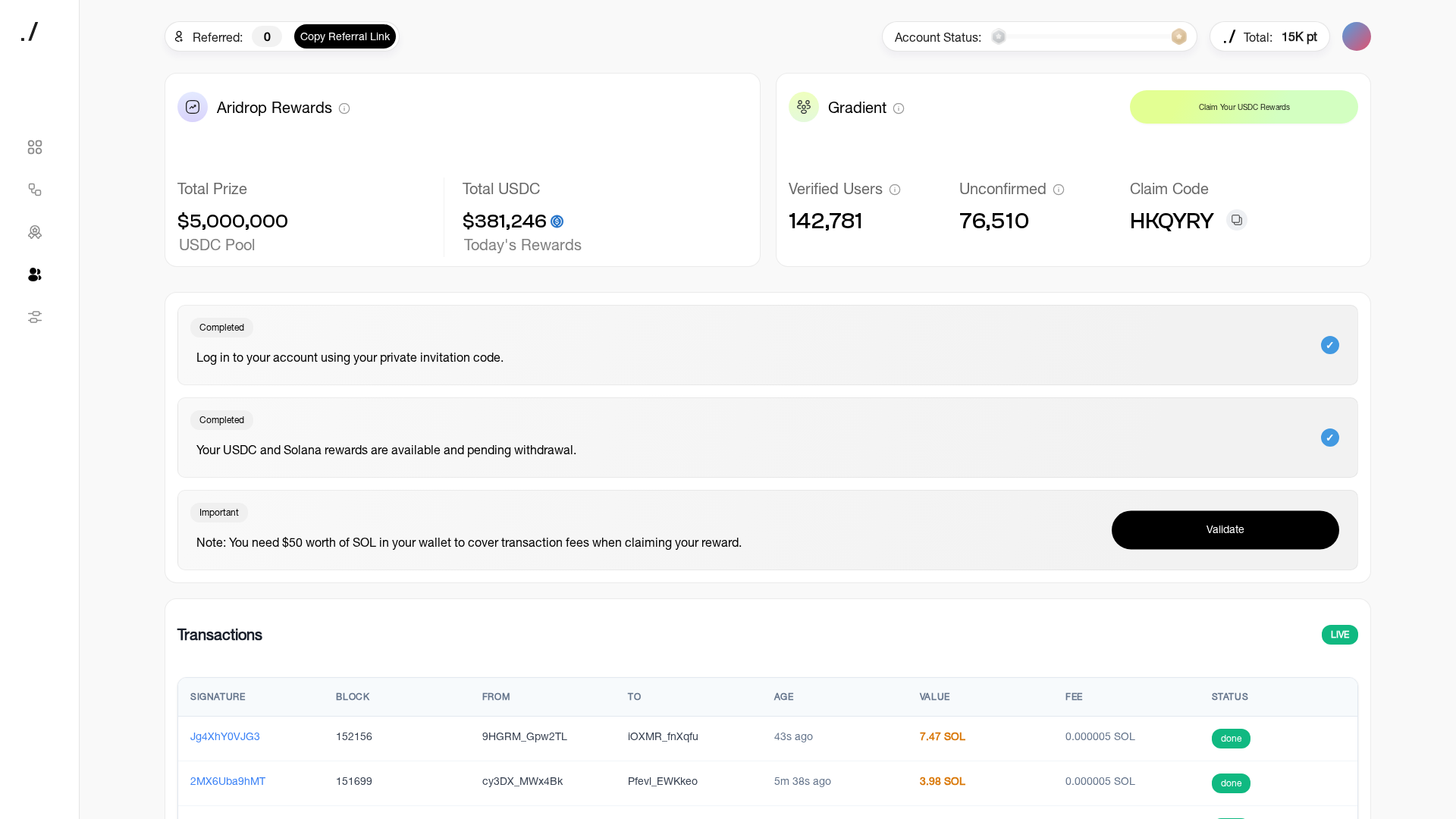Image resolution: width=1456 pixels, height=819 pixels.
Task: Open transaction signature 2MX6Uba9hMT
Action: tap(227, 781)
